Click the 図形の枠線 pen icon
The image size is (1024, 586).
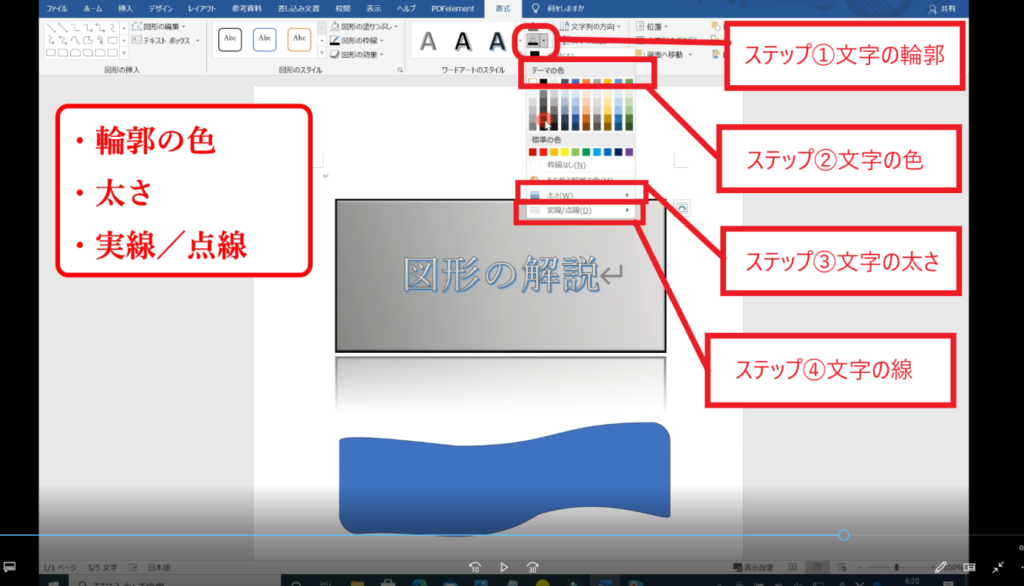[x=335, y=41]
